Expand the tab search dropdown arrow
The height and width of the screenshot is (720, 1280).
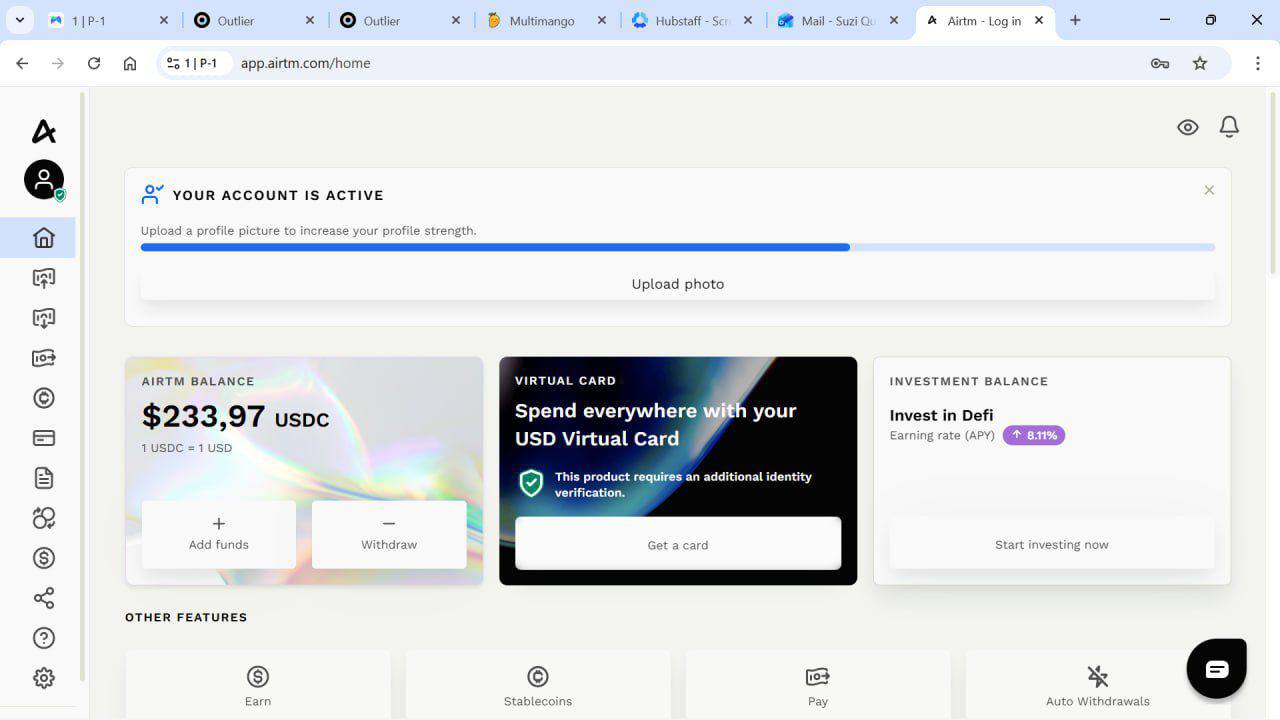[x=19, y=20]
